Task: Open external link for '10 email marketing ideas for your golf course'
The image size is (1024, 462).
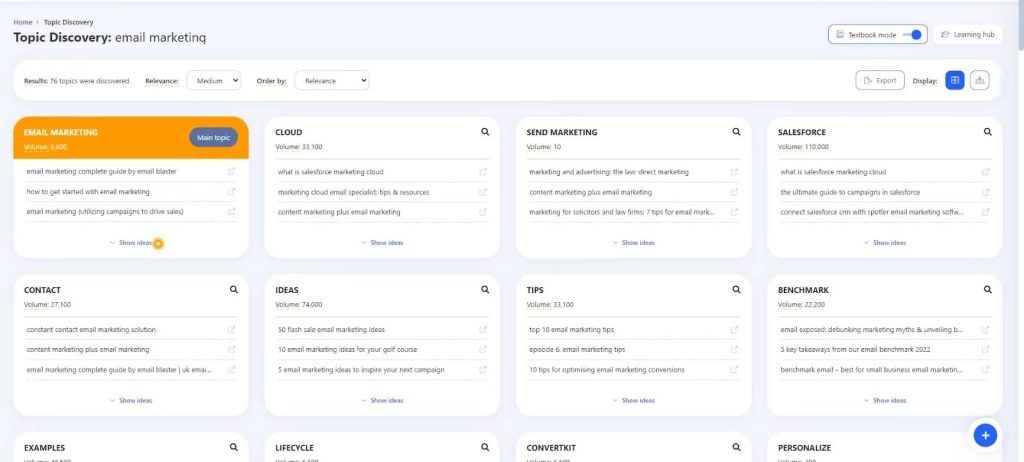Action: 483,350
